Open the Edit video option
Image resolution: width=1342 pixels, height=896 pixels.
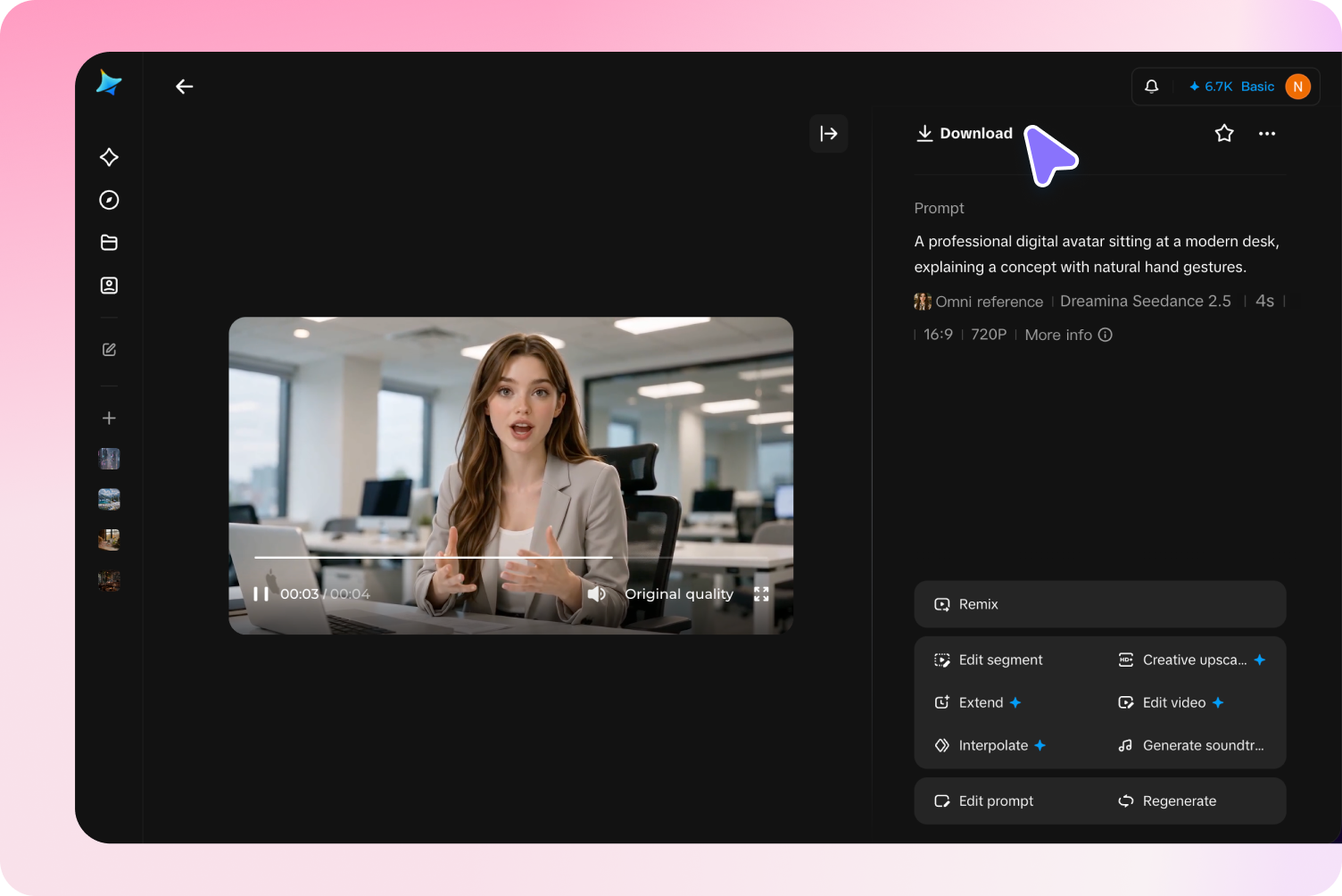pos(1172,703)
